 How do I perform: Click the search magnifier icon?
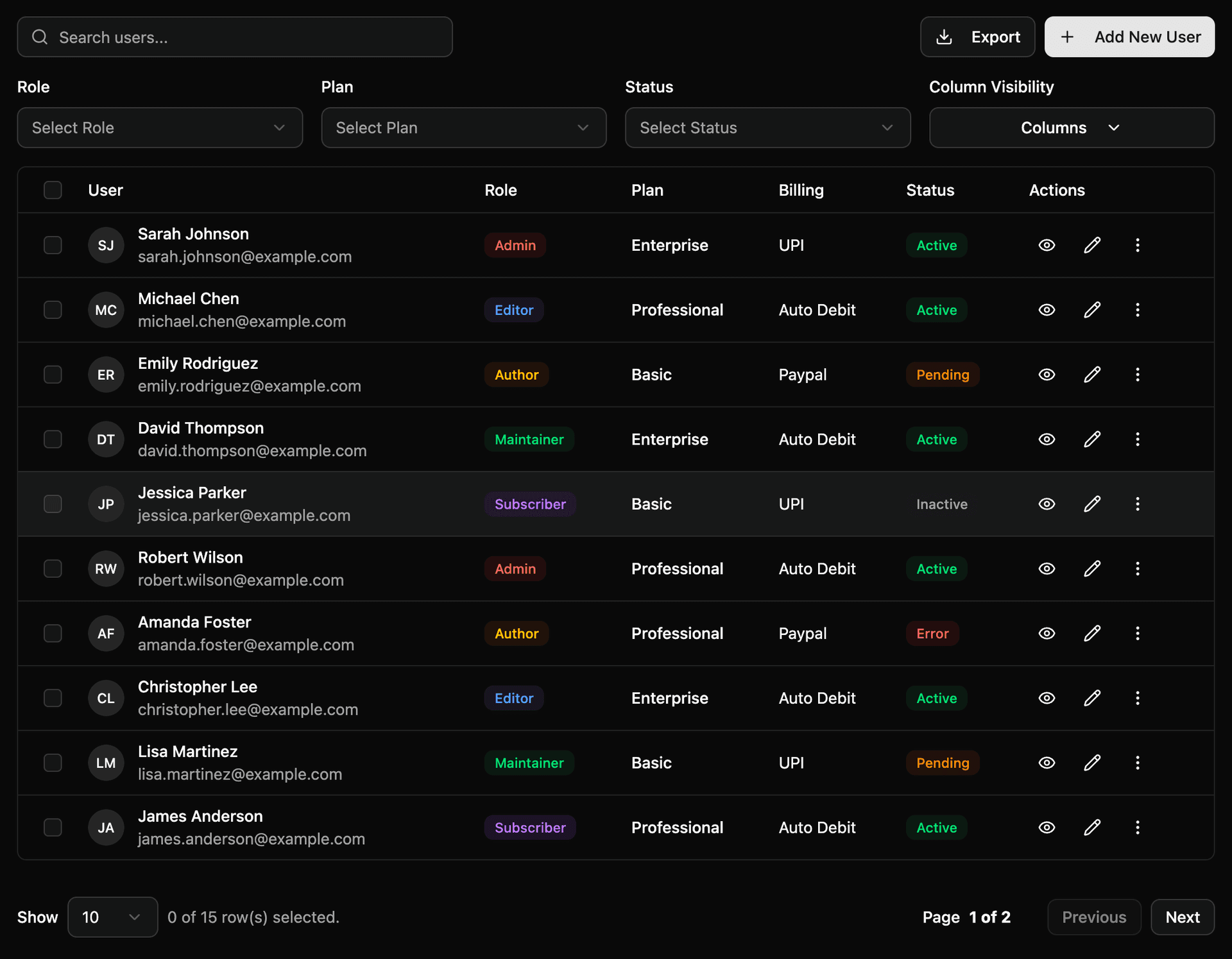click(x=40, y=37)
